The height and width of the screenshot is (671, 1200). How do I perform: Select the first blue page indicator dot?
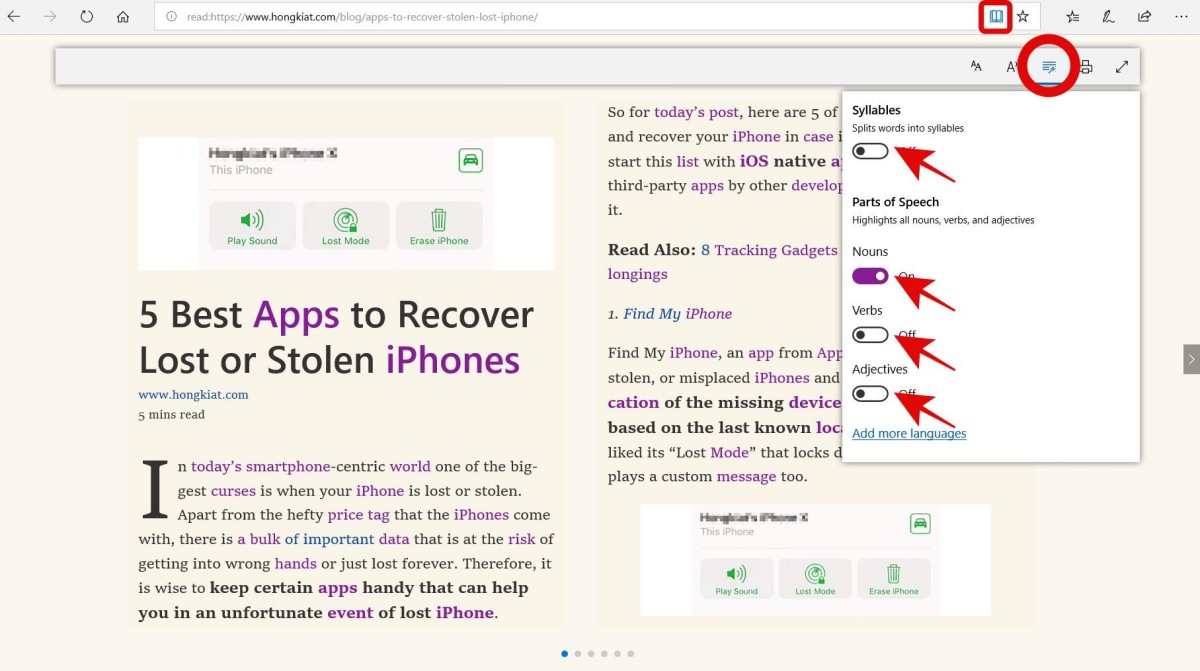[565, 654]
